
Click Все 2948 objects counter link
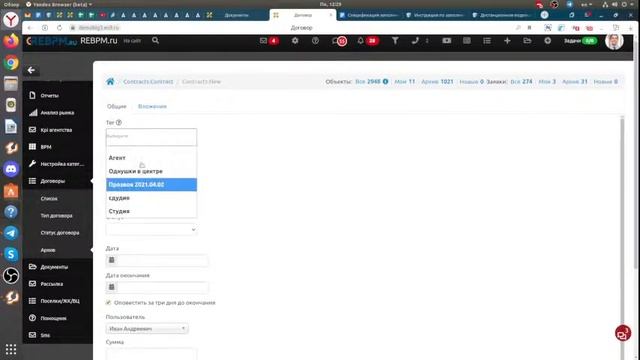coord(368,82)
